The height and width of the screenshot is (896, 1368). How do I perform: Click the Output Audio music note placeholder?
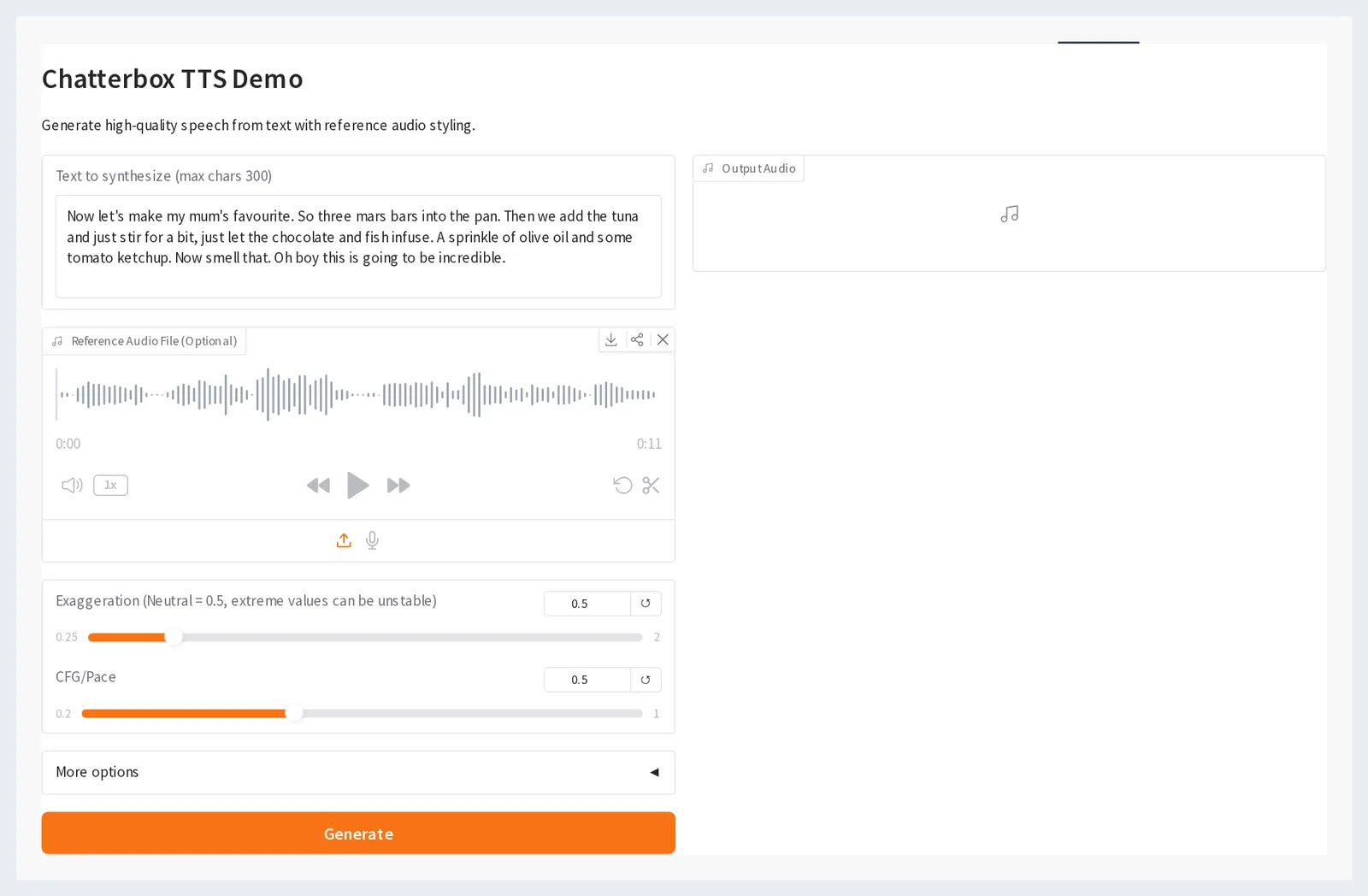point(1010,214)
